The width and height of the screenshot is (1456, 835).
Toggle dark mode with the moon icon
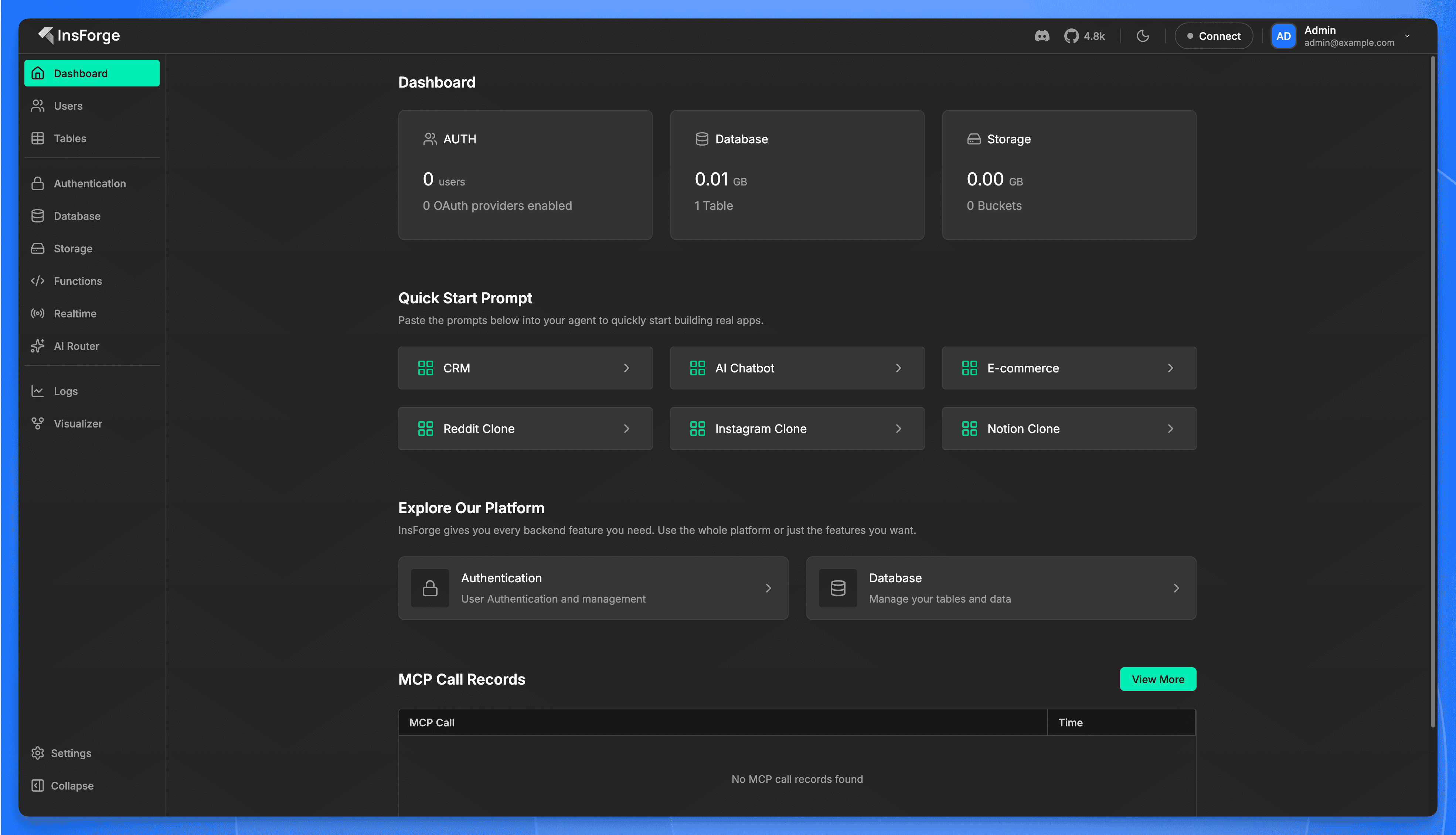click(1142, 35)
